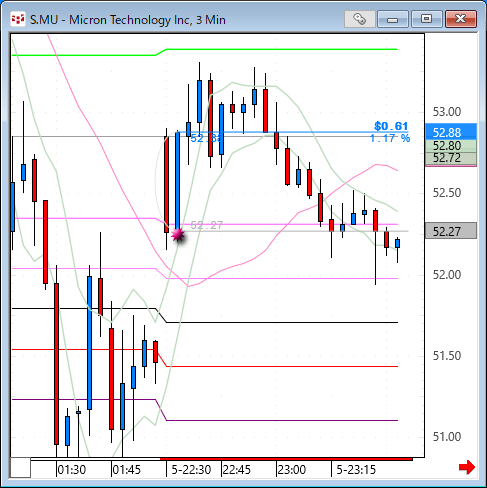The height and width of the screenshot is (488, 487).
Task: Click the 1.17 % percentage readout
Action: 390,138
